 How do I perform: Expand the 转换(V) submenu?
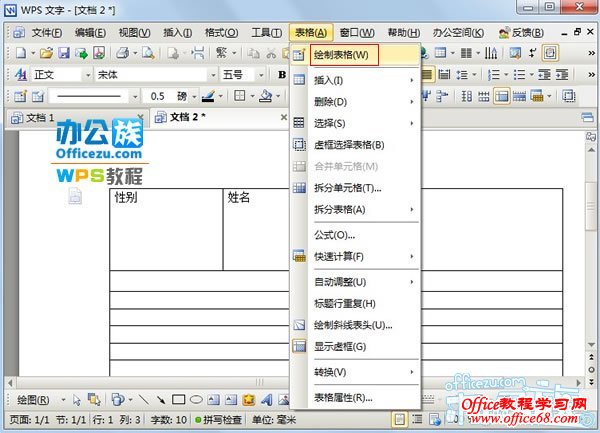pos(412,372)
